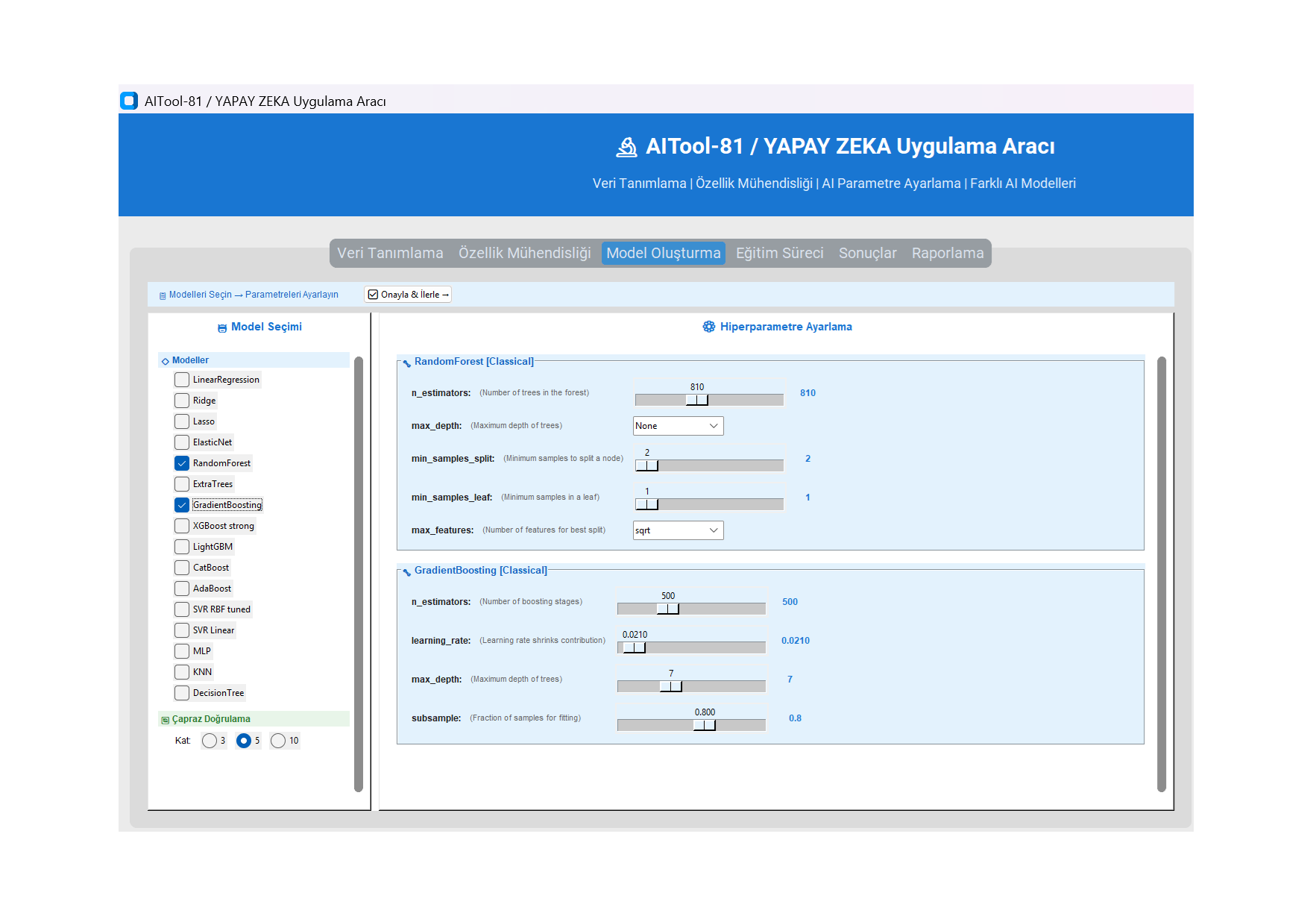
Task: Click the RandomForest n_estimators slider handle
Action: tap(697, 400)
